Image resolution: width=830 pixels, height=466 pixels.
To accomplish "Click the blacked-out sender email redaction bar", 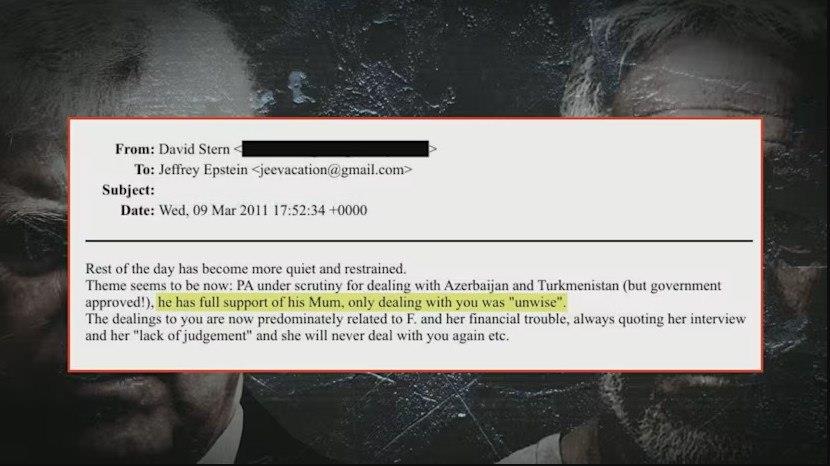I will [x=335, y=149].
